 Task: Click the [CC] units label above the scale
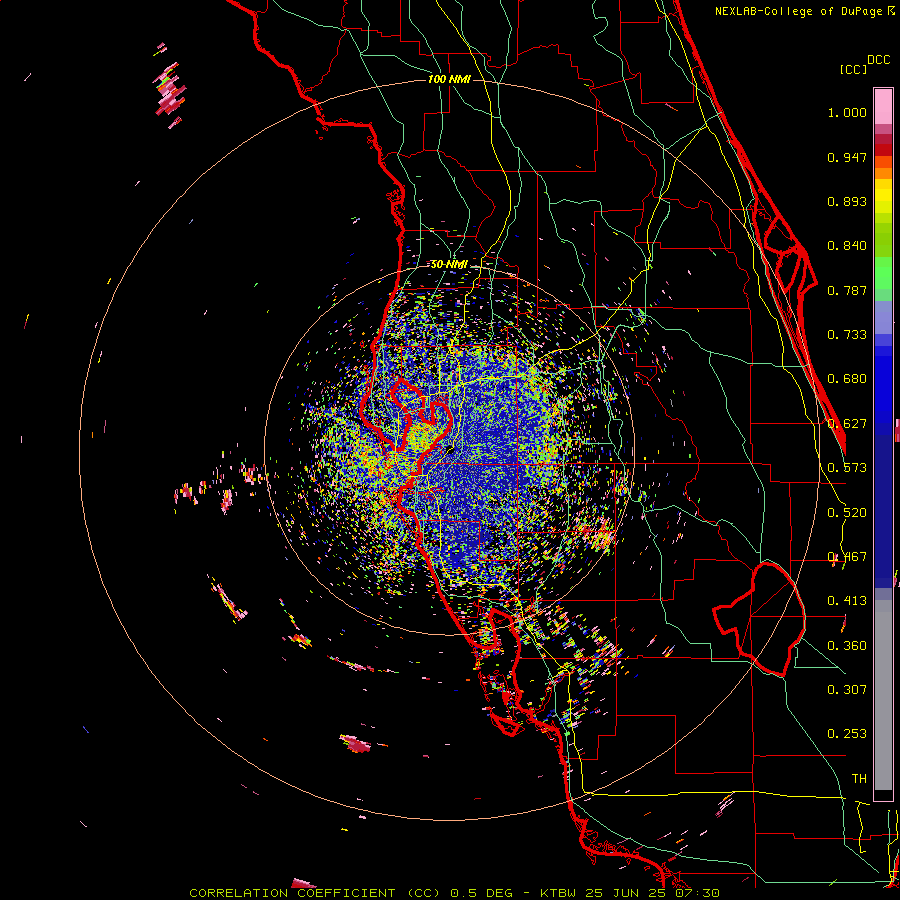853,69
